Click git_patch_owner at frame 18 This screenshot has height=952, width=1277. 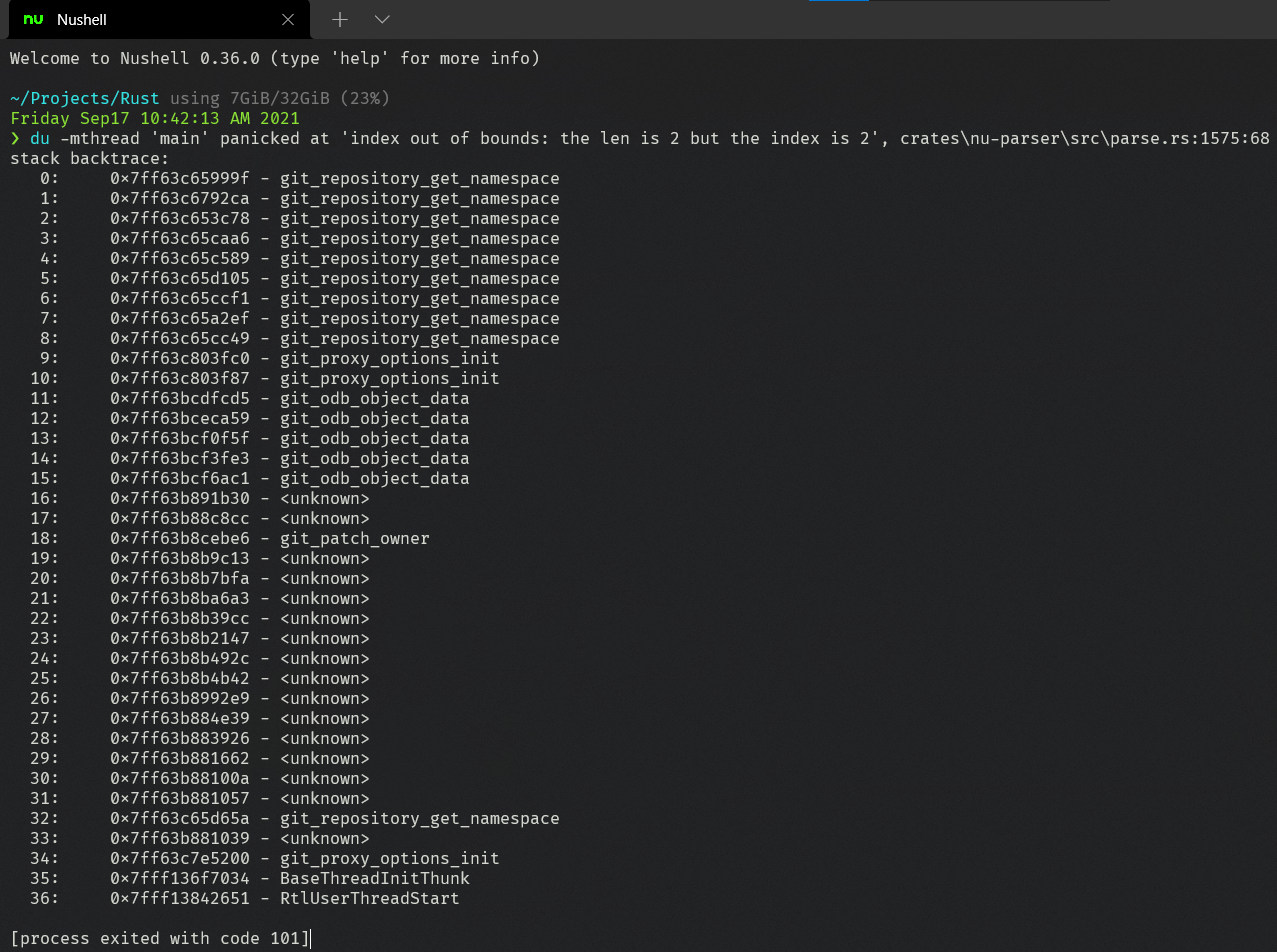pos(355,538)
